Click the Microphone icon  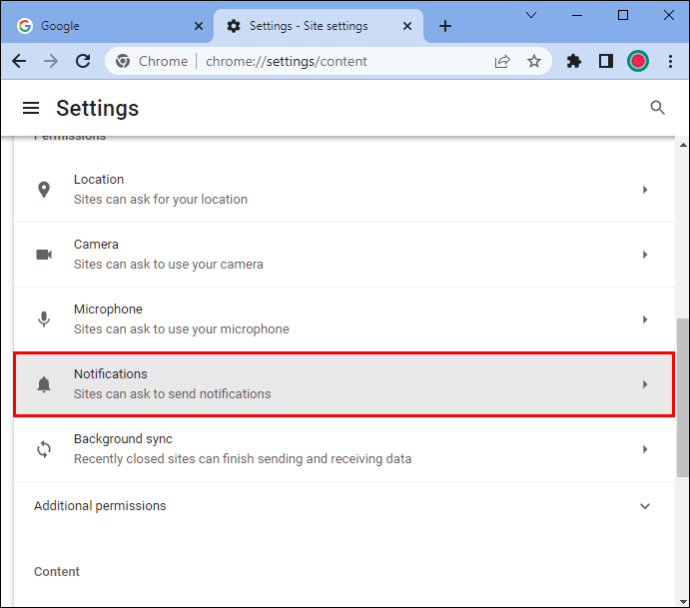pyautogui.click(x=44, y=319)
